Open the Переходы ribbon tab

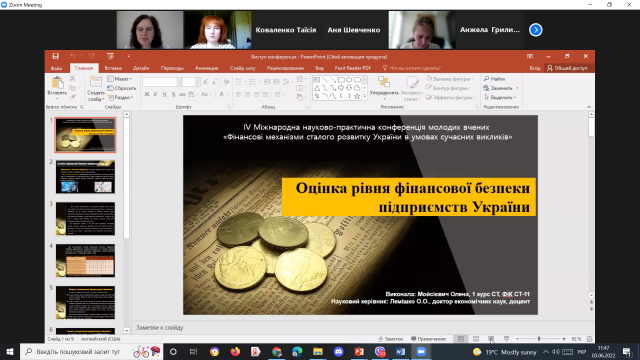tap(172, 68)
